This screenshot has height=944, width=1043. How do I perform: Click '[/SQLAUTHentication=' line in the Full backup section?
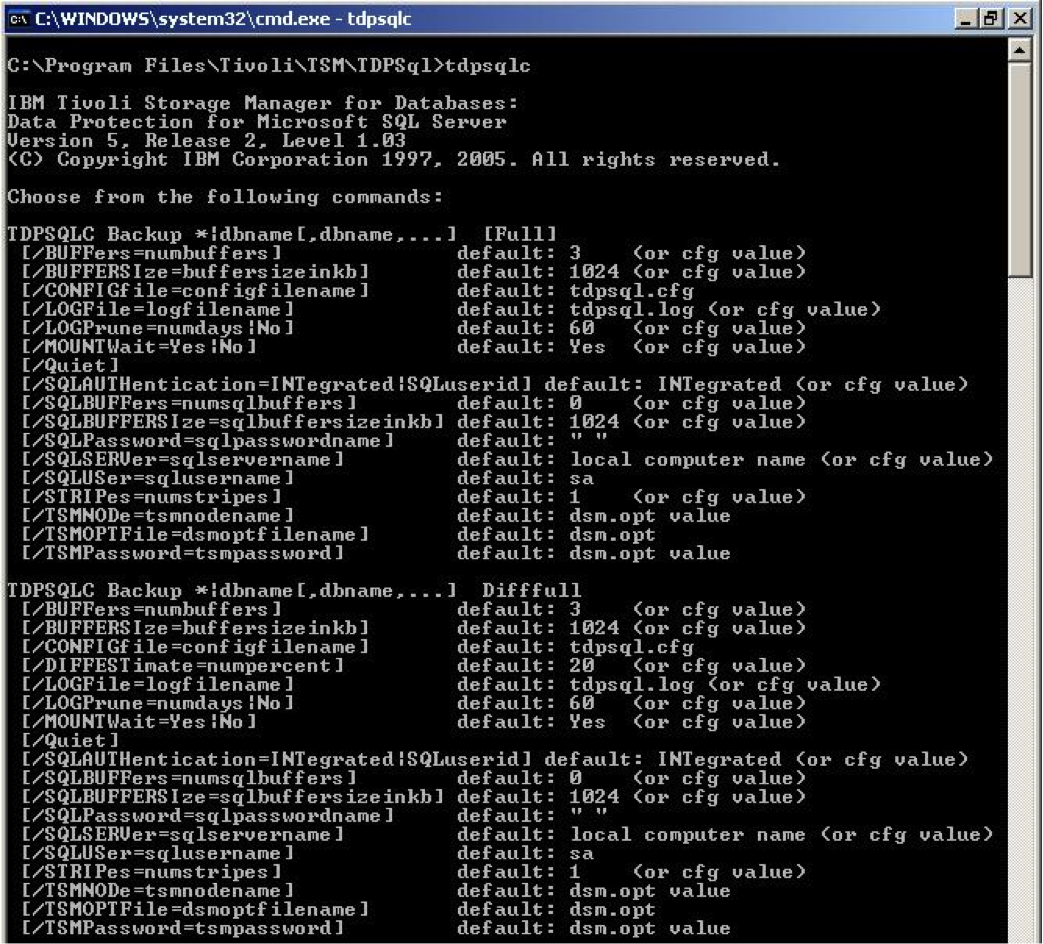click(x=495, y=384)
